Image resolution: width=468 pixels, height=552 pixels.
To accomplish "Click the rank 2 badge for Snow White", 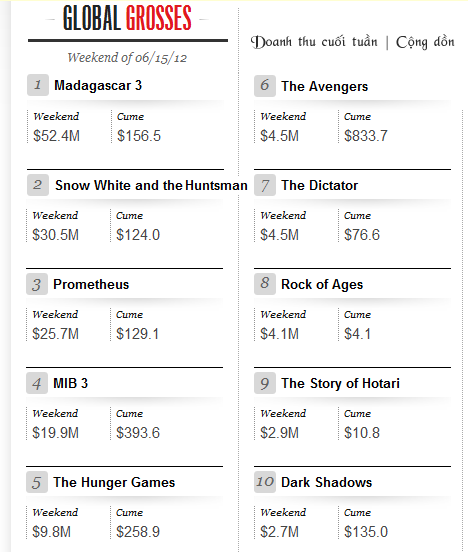I will [38, 185].
